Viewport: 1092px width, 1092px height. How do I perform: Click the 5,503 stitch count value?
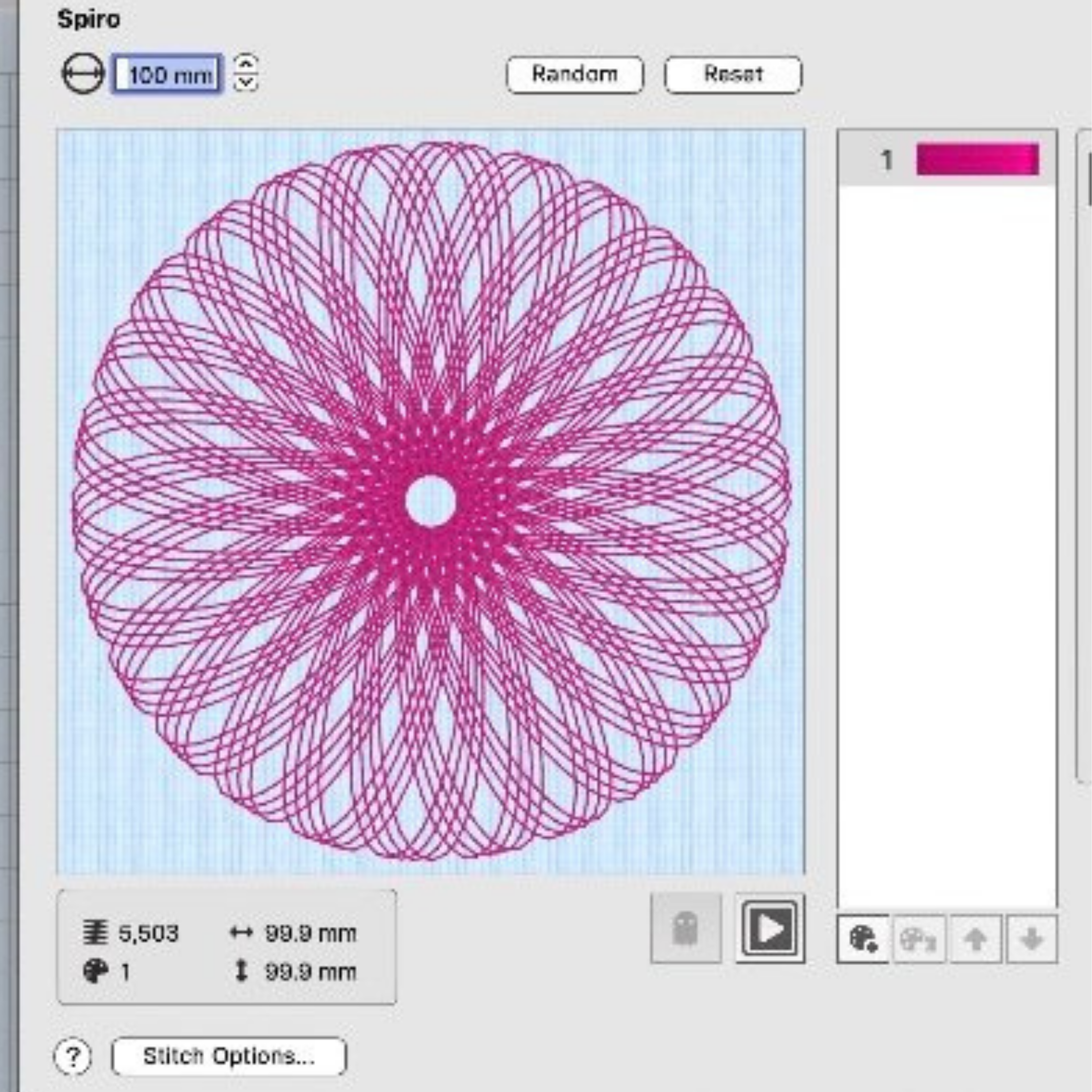point(149,933)
